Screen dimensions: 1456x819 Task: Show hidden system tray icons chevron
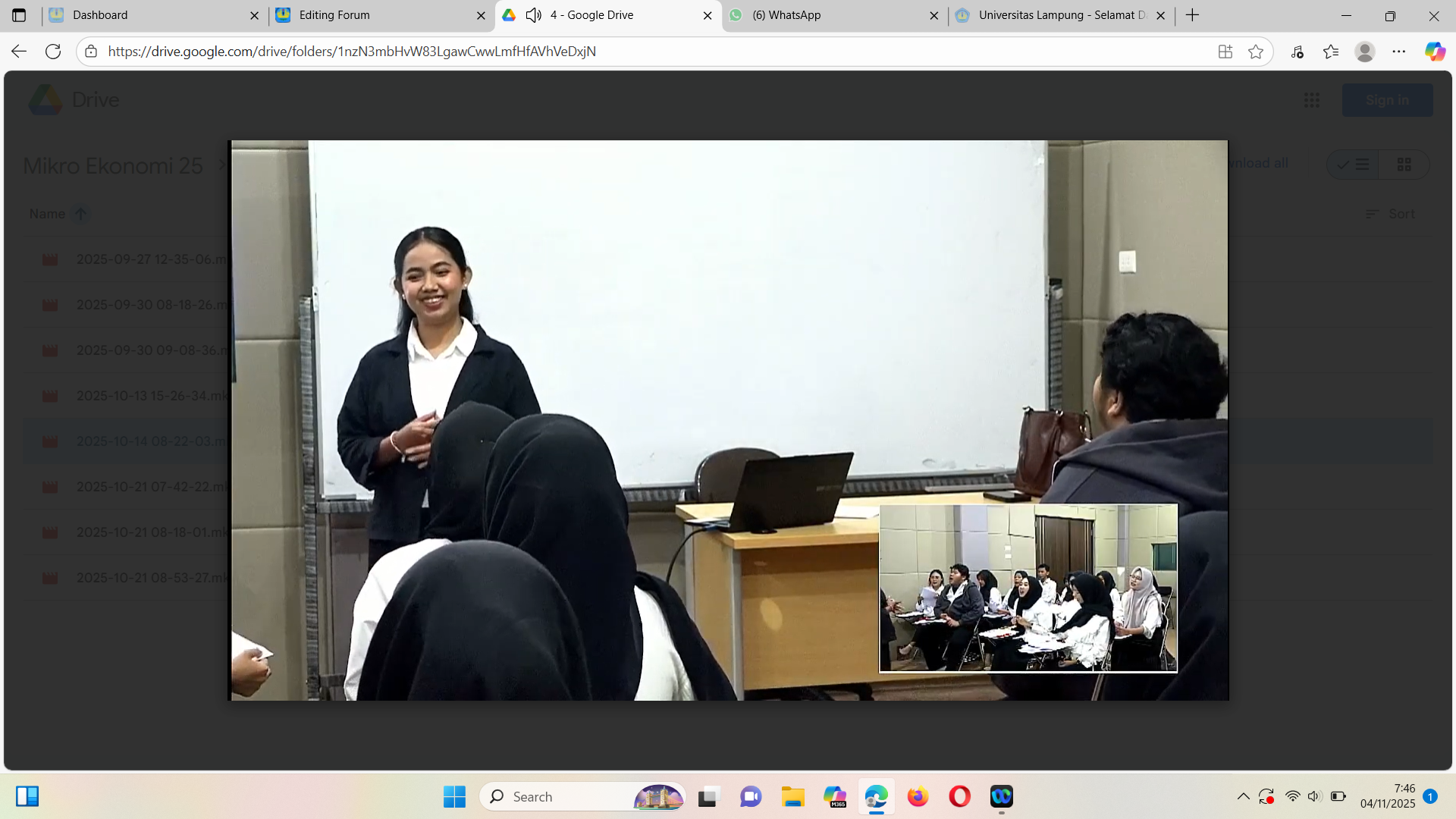click(1243, 796)
